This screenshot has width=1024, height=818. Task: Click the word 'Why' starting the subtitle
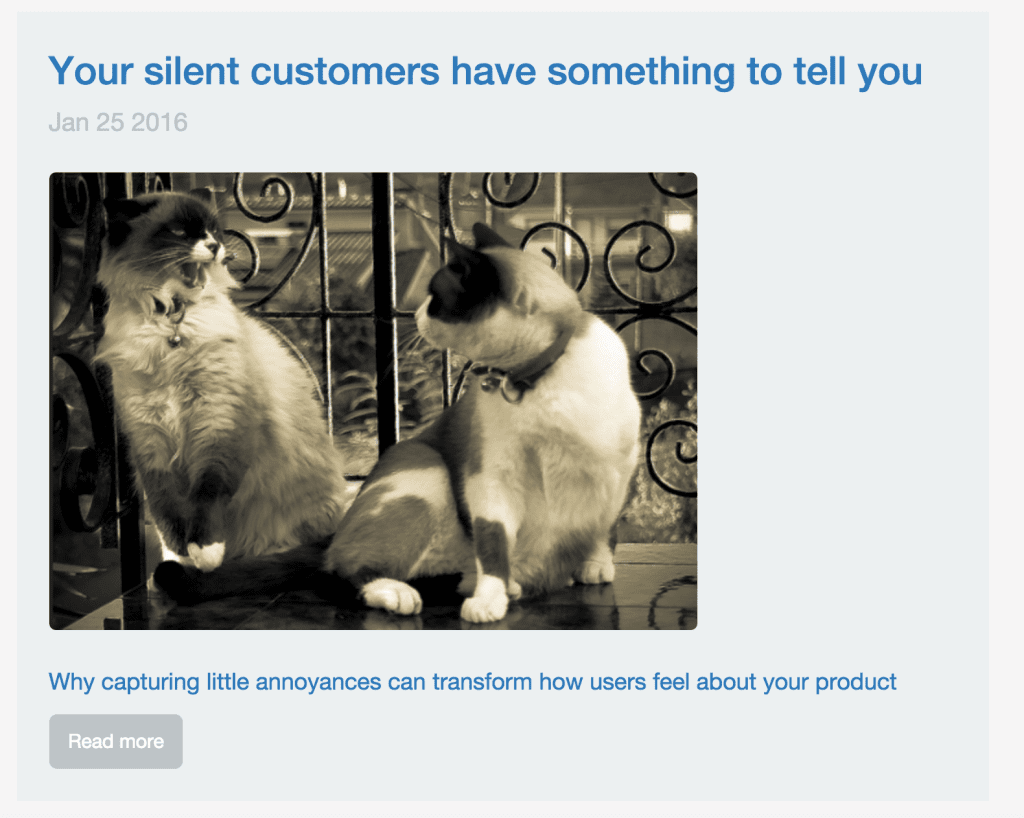click(x=71, y=682)
